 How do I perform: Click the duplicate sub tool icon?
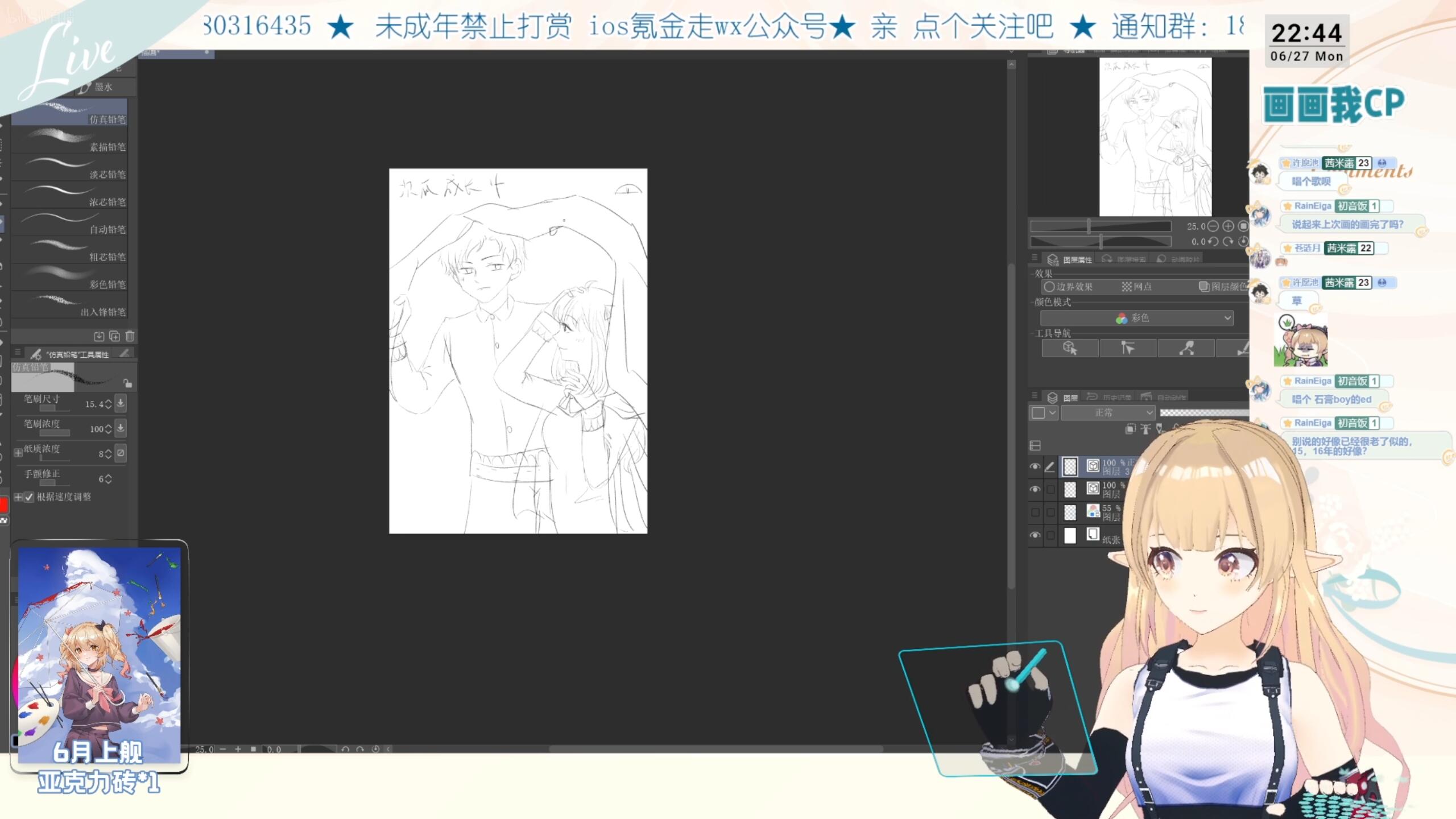point(114,336)
